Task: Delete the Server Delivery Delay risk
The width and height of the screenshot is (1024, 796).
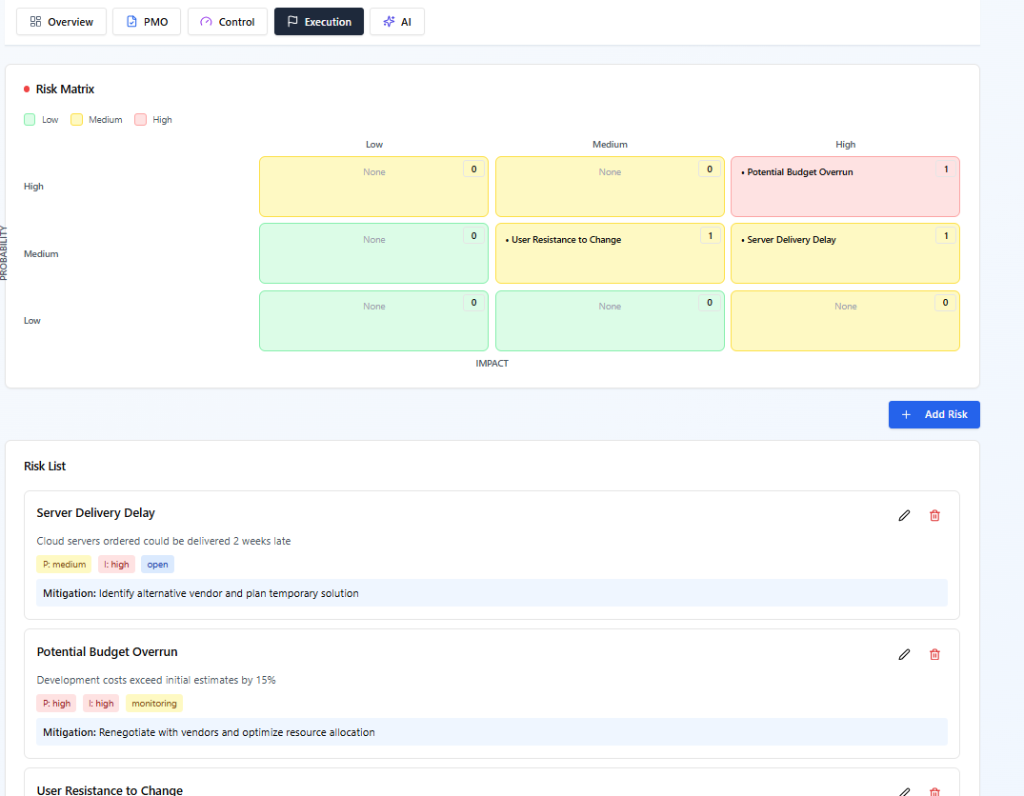Action: pos(935,516)
